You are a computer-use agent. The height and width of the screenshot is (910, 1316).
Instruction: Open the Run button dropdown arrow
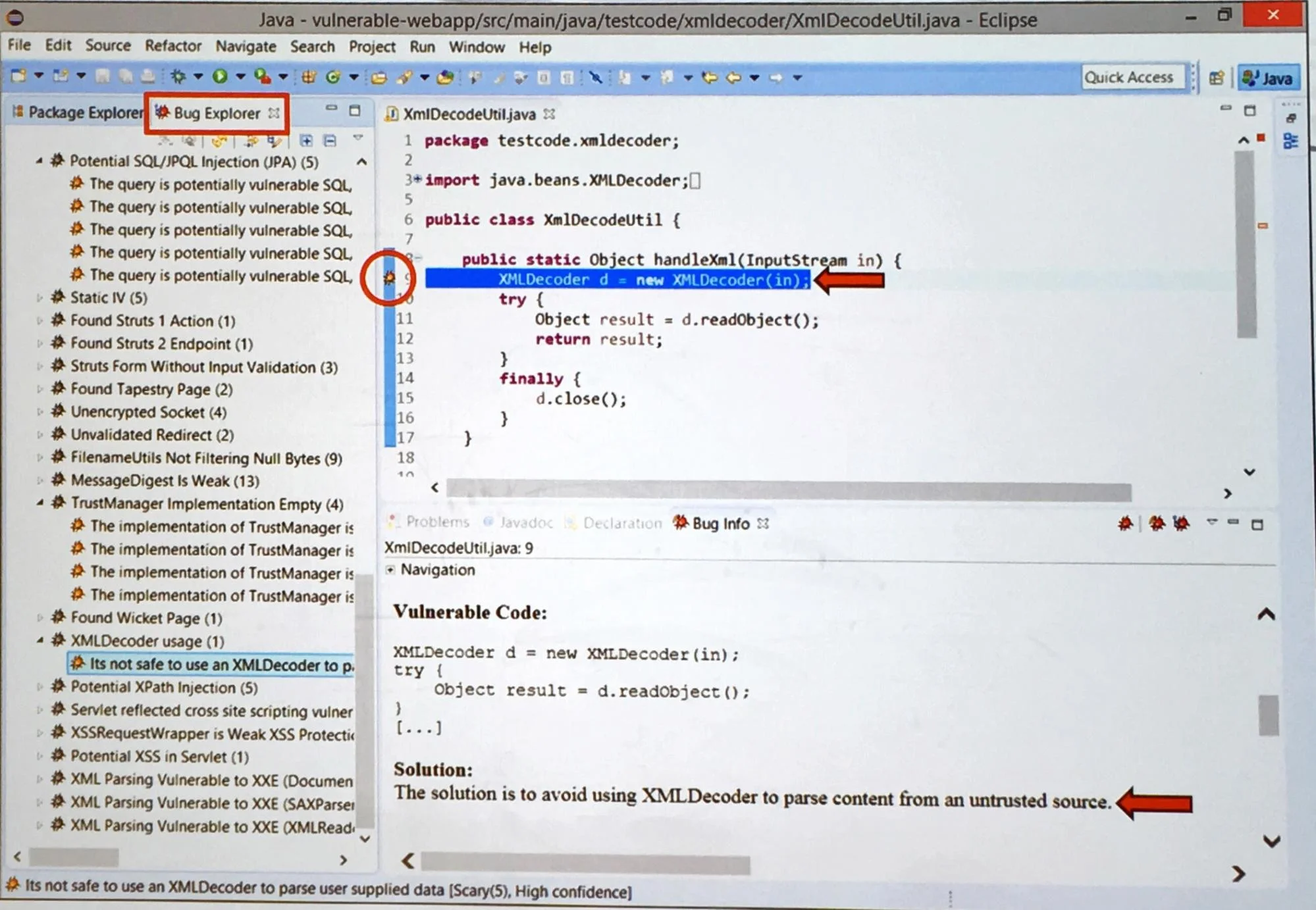(x=240, y=77)
